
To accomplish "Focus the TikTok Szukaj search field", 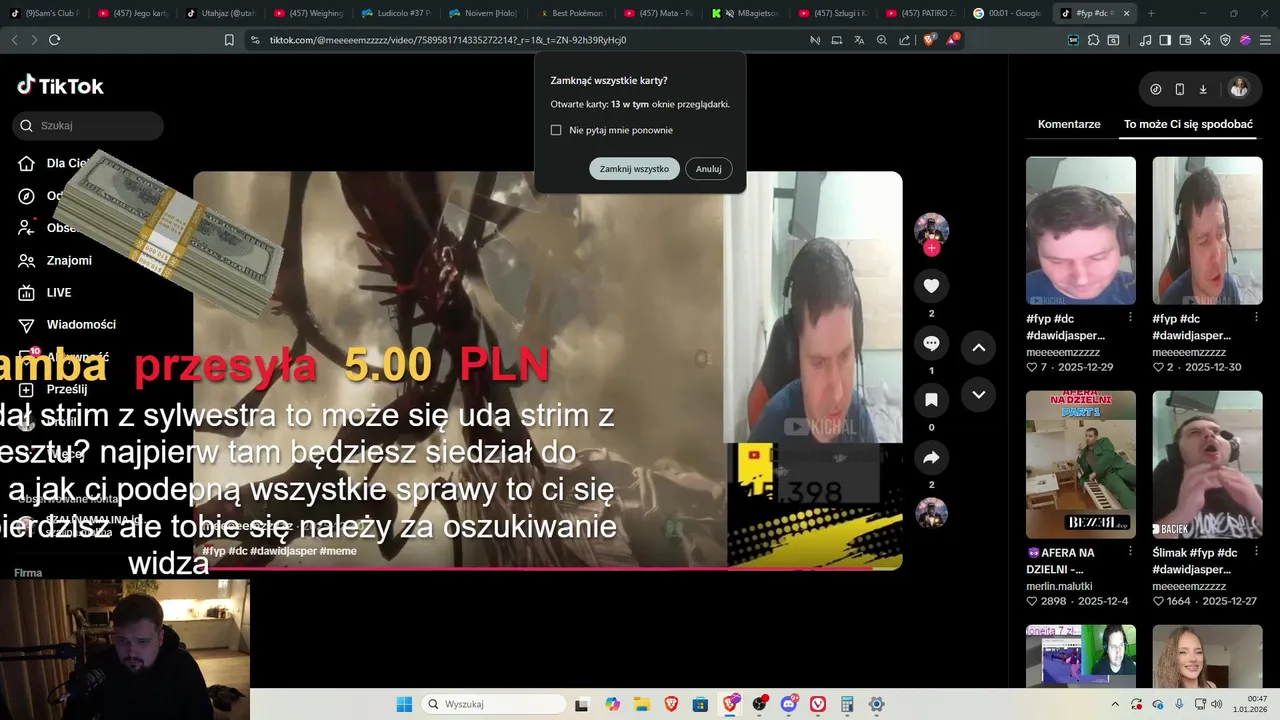I will (x=88, y=126).
